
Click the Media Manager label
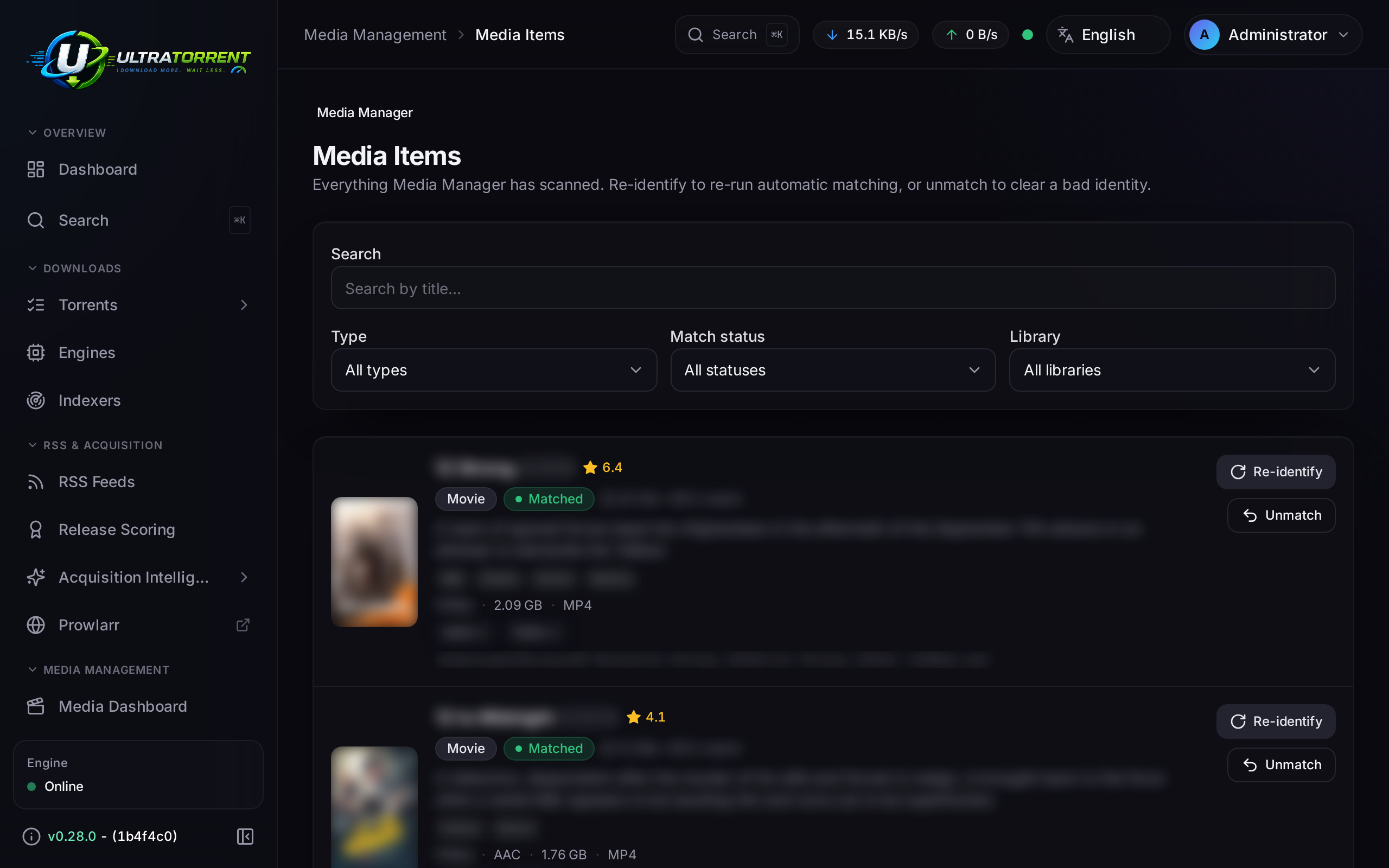[365, 112]
